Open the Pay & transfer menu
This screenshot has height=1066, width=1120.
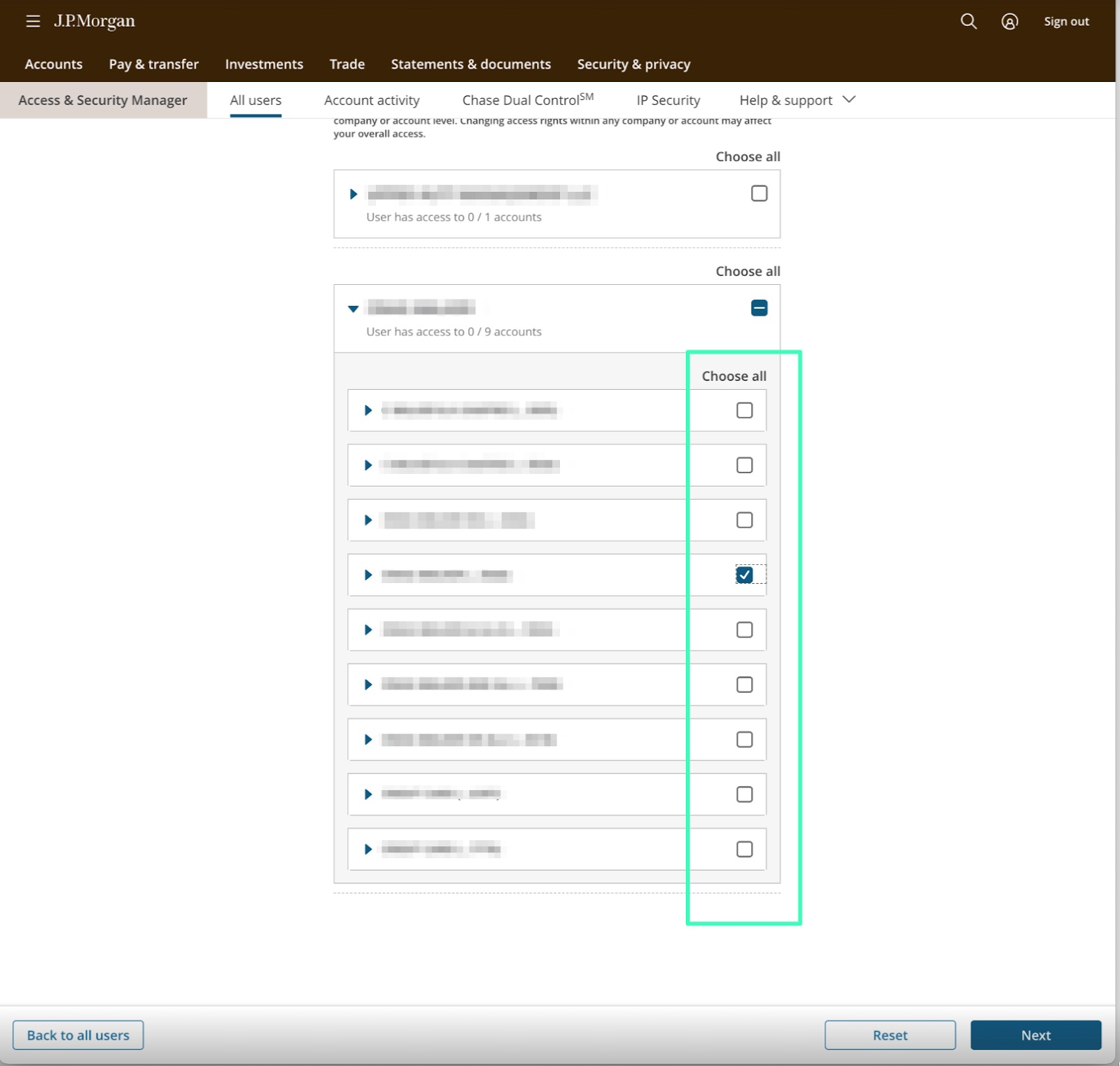[153, 64]
